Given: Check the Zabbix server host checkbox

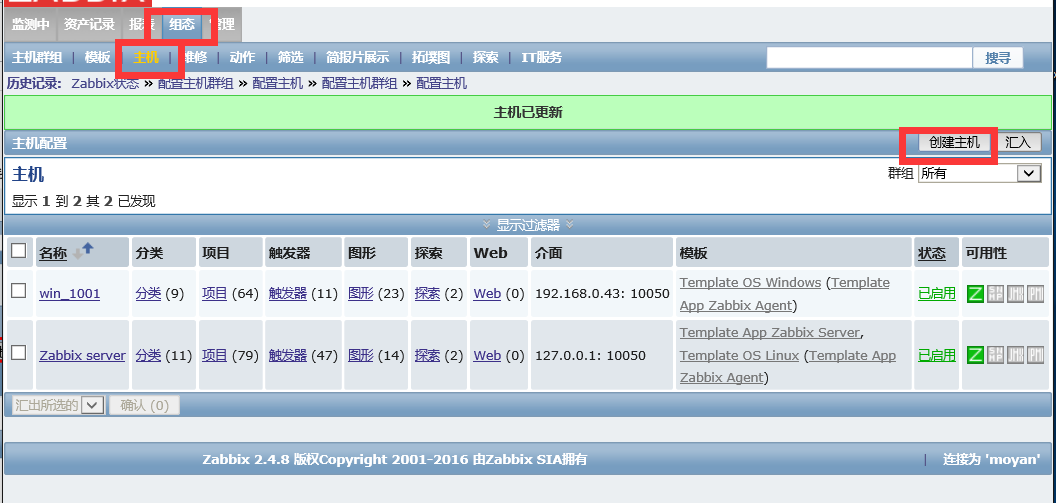Looking at the screenshot, I should [19, 352].
